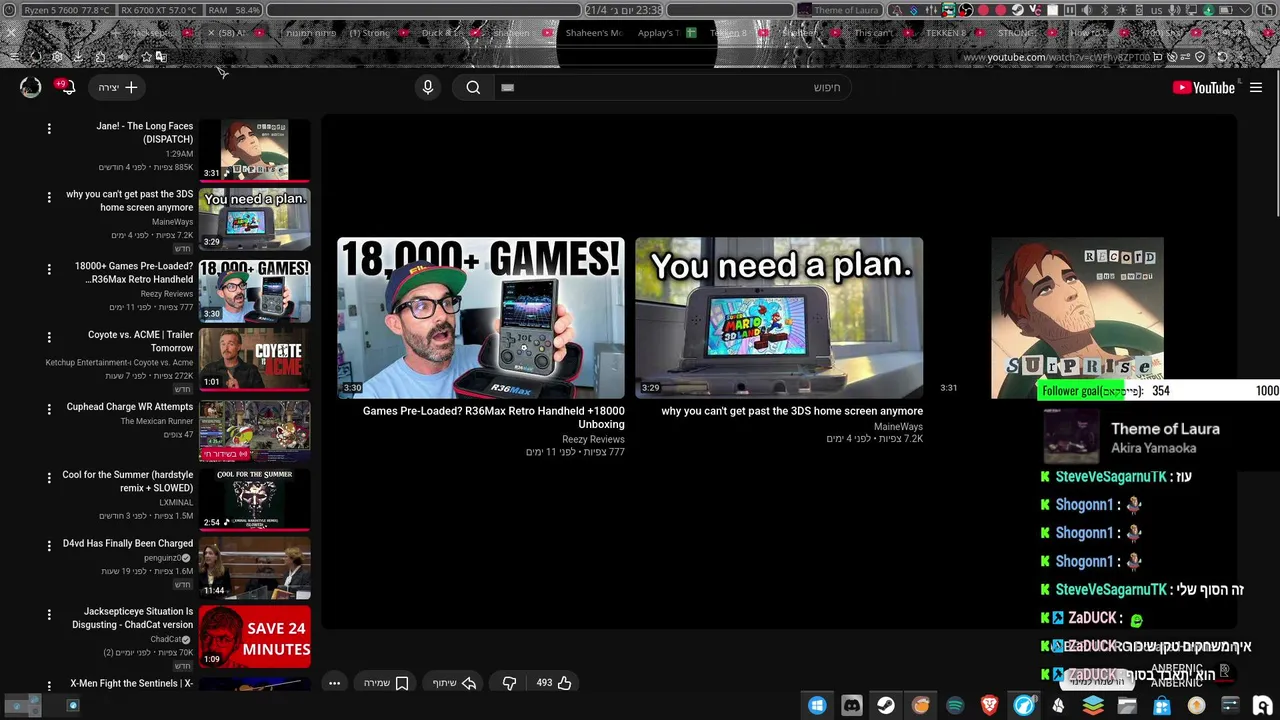Open sidebar thumbnail of Jane! The Long Faces
Screen dimensions: 1280x720
pyautogui.click(x=254, y=150)
